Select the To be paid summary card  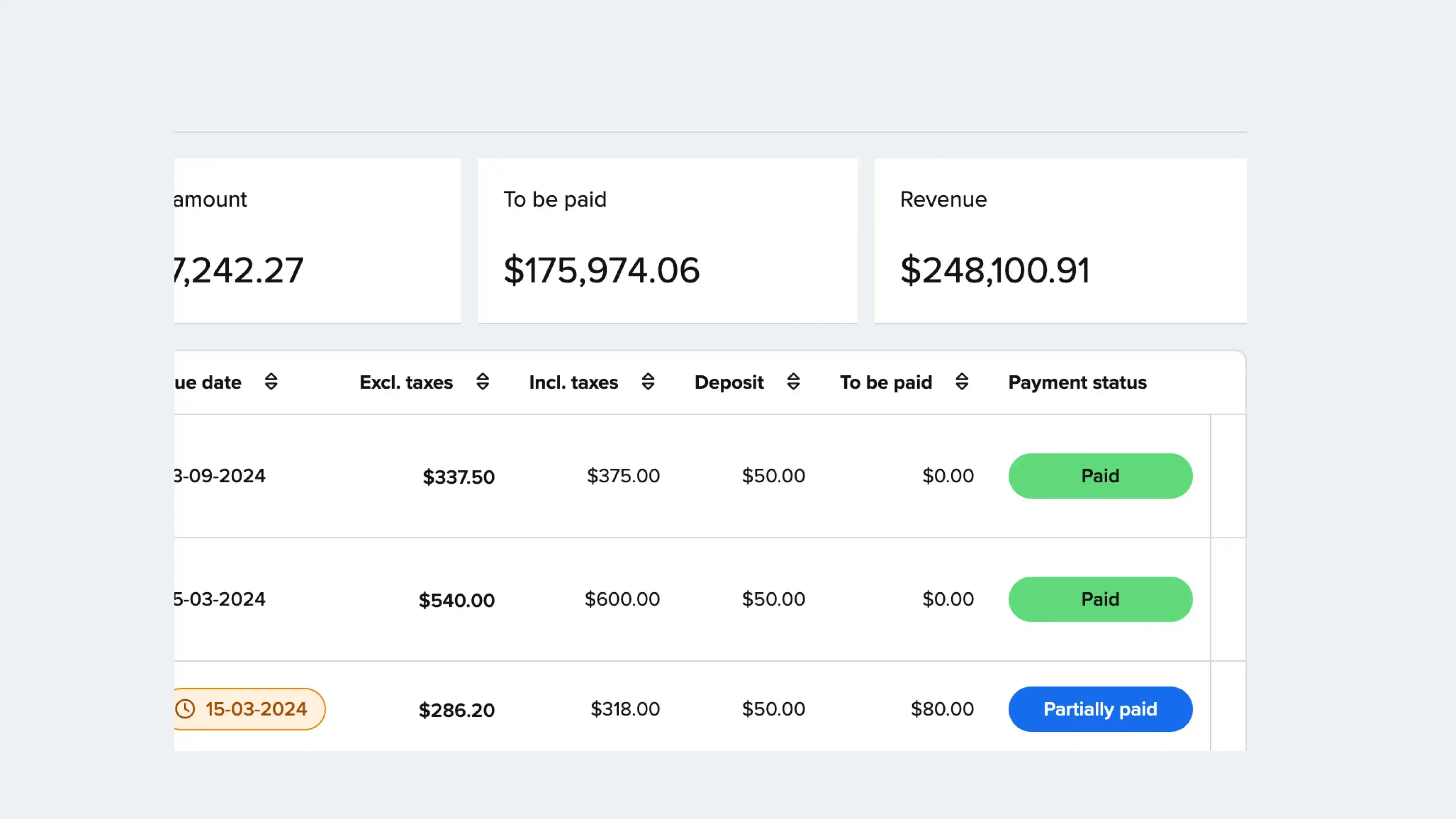point(667,241)
